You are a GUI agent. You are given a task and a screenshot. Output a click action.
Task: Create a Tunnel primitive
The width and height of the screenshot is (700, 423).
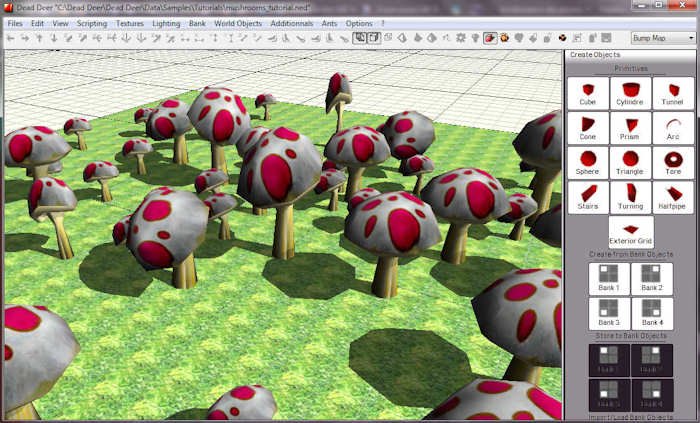pyautogui.click(x=673, y=93)
